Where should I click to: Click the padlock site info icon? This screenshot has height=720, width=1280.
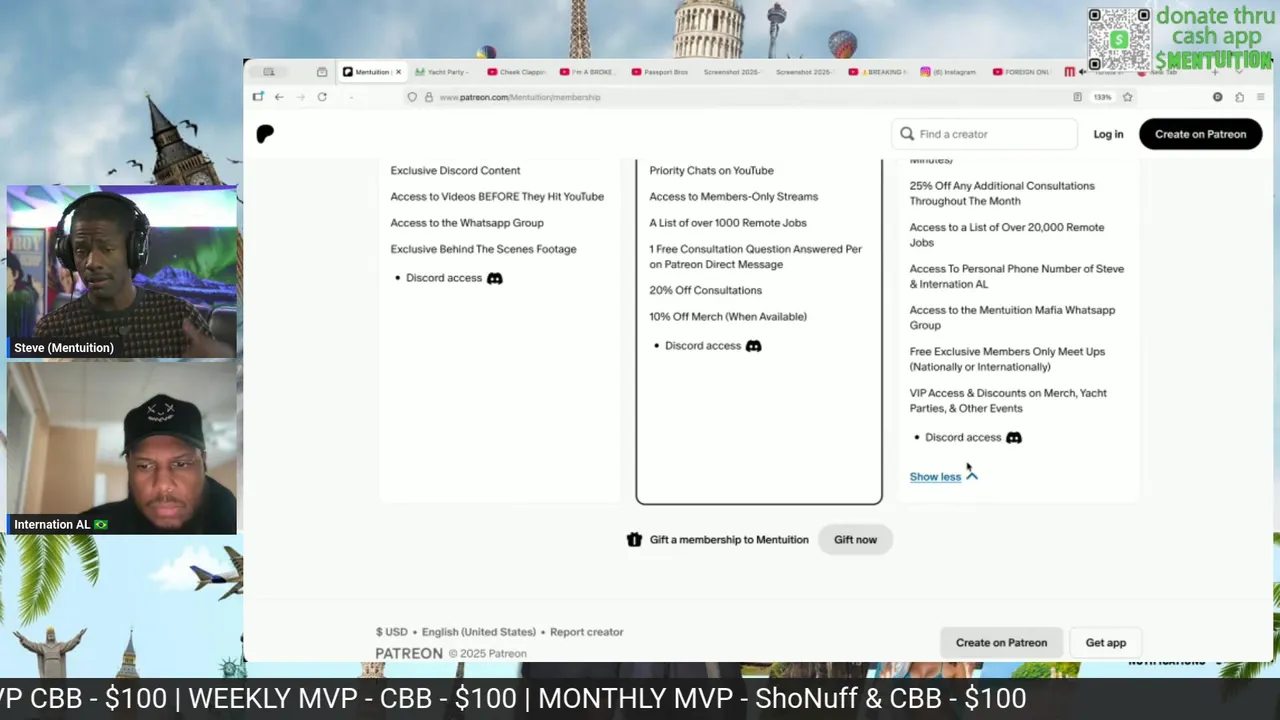(429, 97)
